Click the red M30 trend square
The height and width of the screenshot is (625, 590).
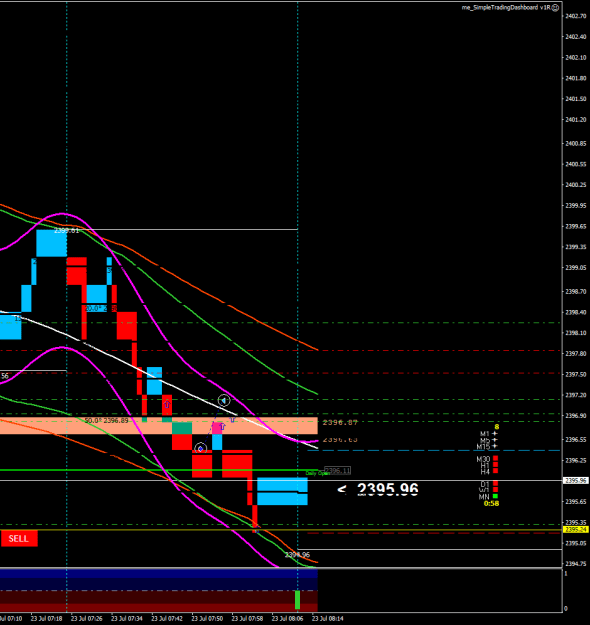coord(496,459)
